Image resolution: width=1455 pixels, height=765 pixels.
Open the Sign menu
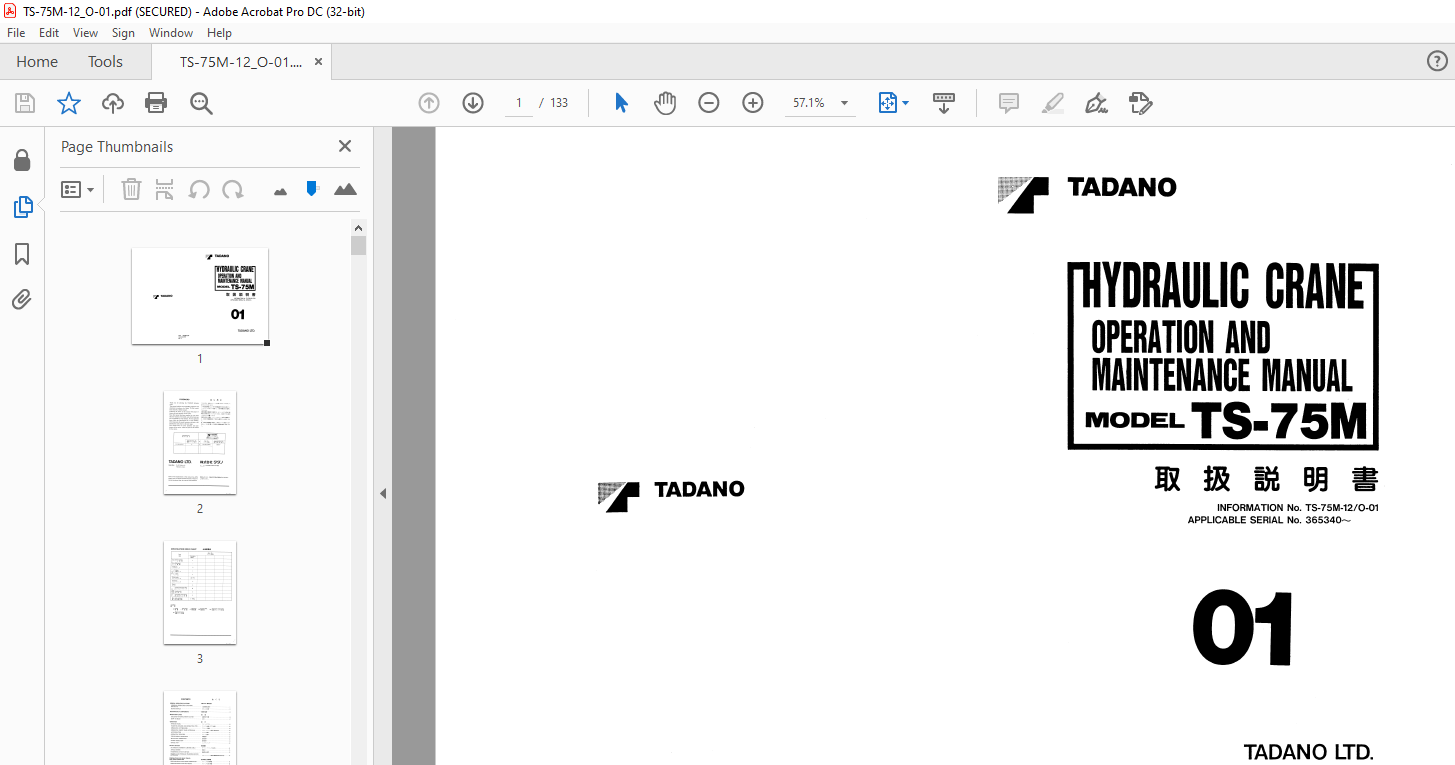click(123, 33)
